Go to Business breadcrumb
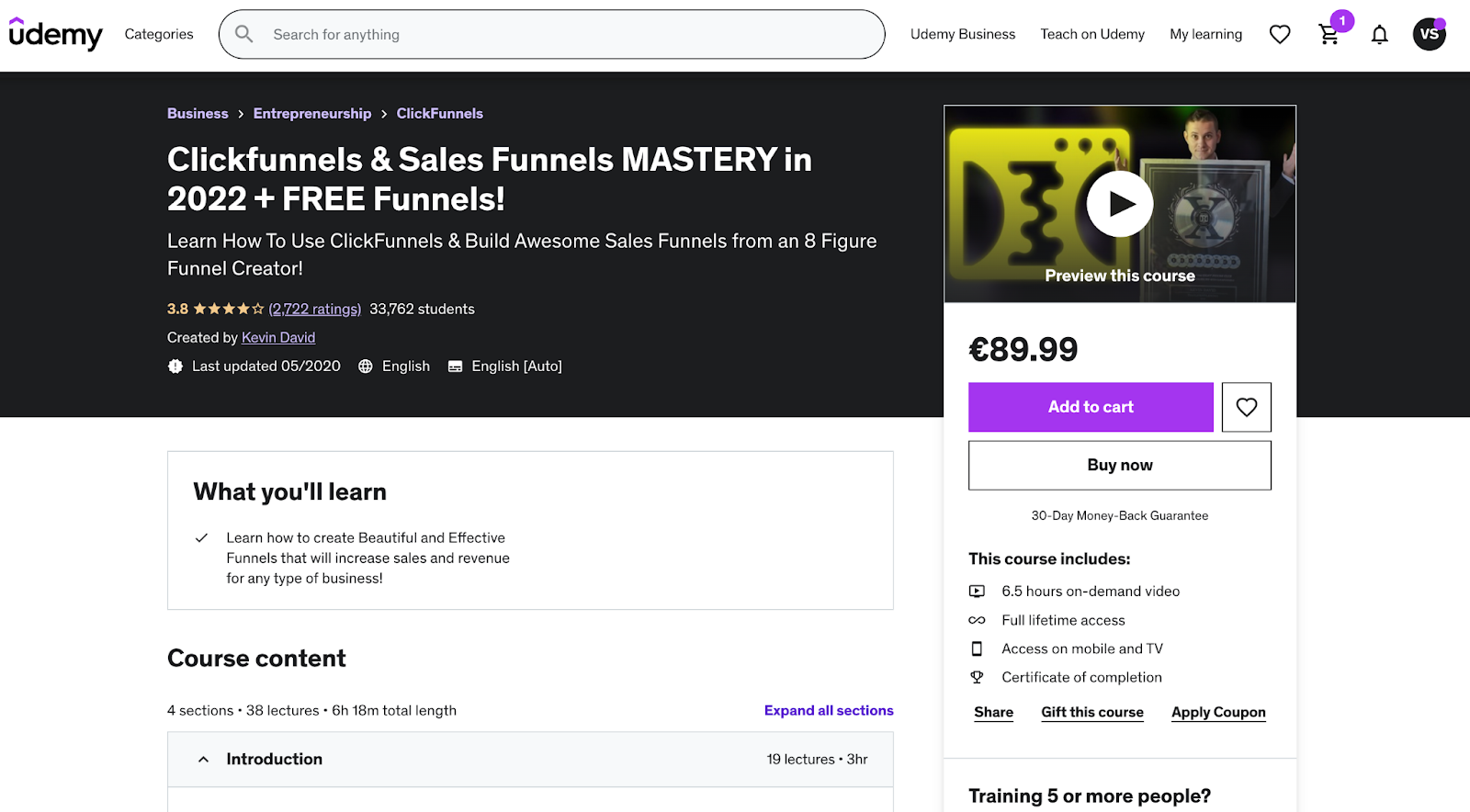This screenshot has width=1470, height=812. pyautogui.click(x=198, y=113)
